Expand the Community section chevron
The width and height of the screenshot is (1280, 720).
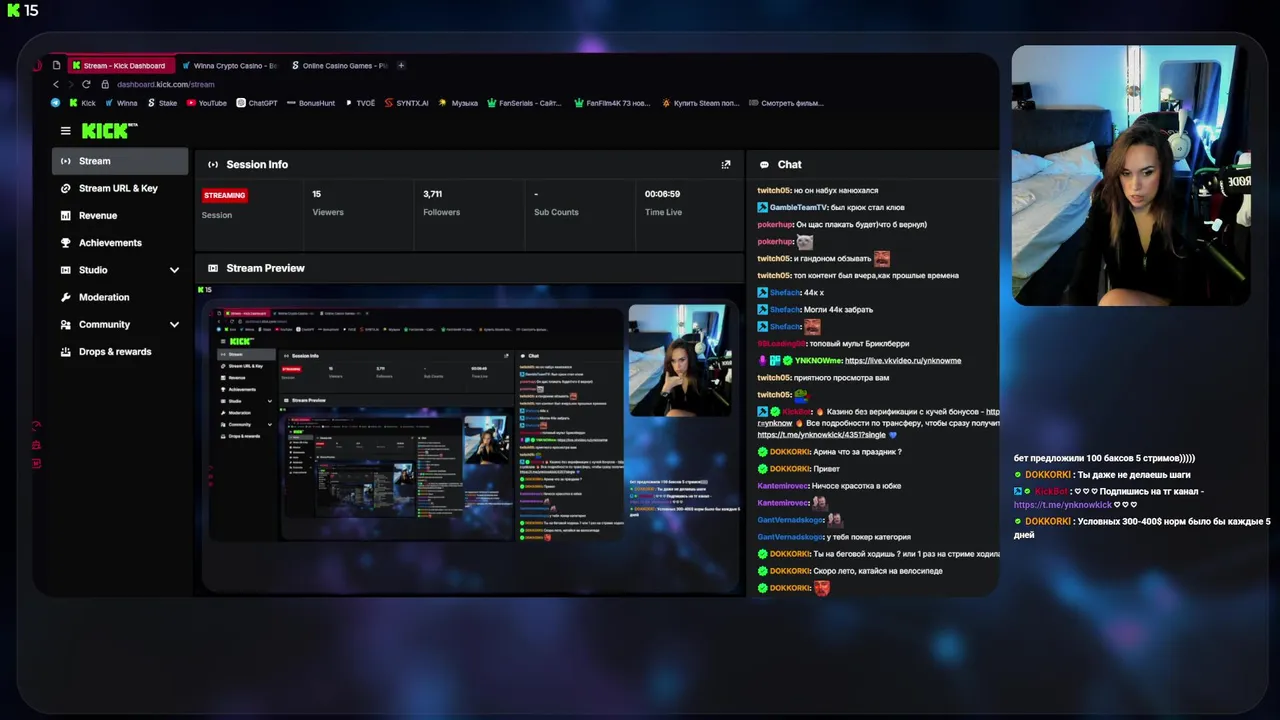click(x=174, y=324)
